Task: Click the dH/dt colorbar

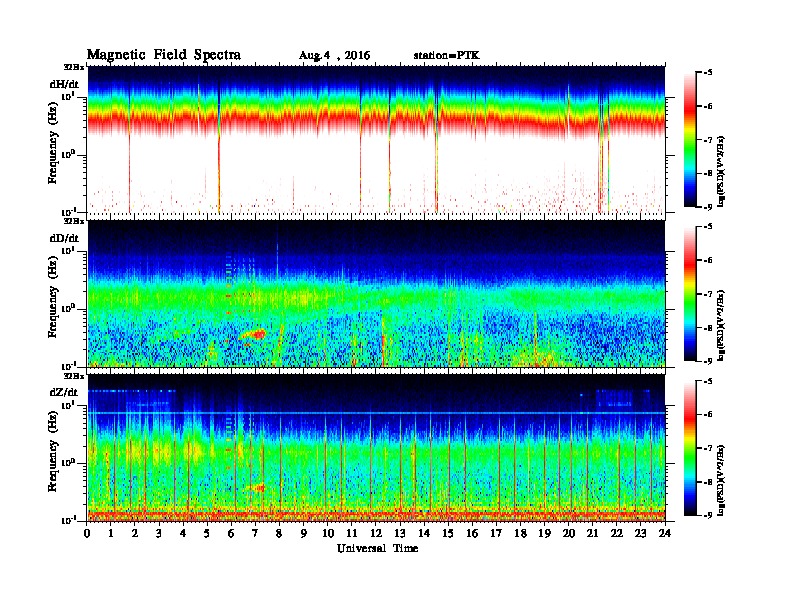Action: coord(690,139)
